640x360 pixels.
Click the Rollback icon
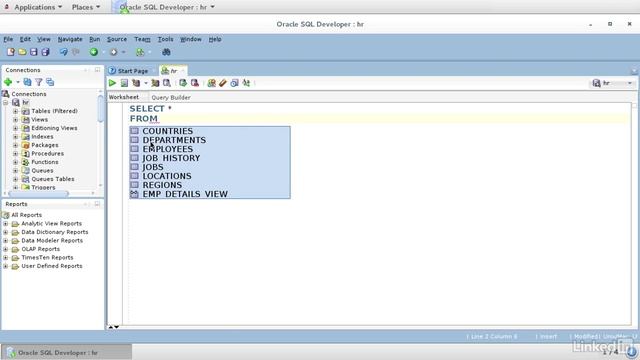pos(195,83)
